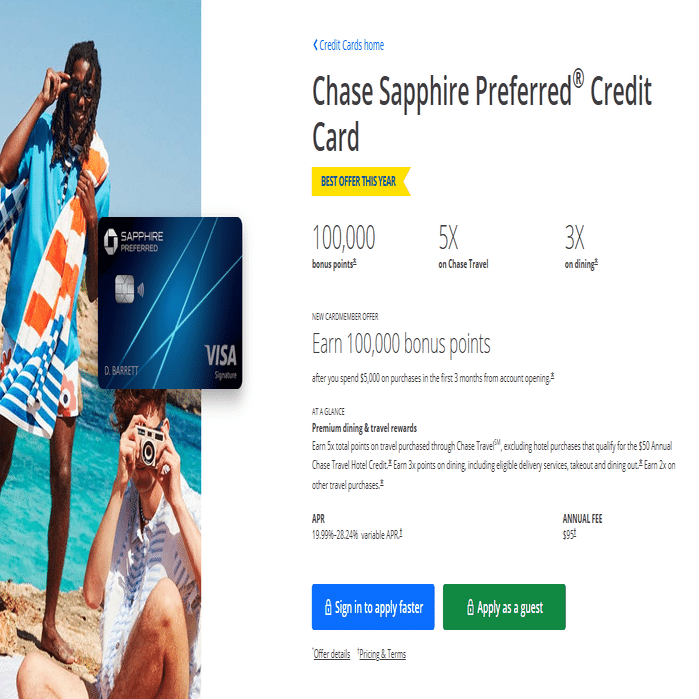The height and width of the screenshot is (699, 699).
Task: Click the beach photo of two people
Action: [100, 350]
